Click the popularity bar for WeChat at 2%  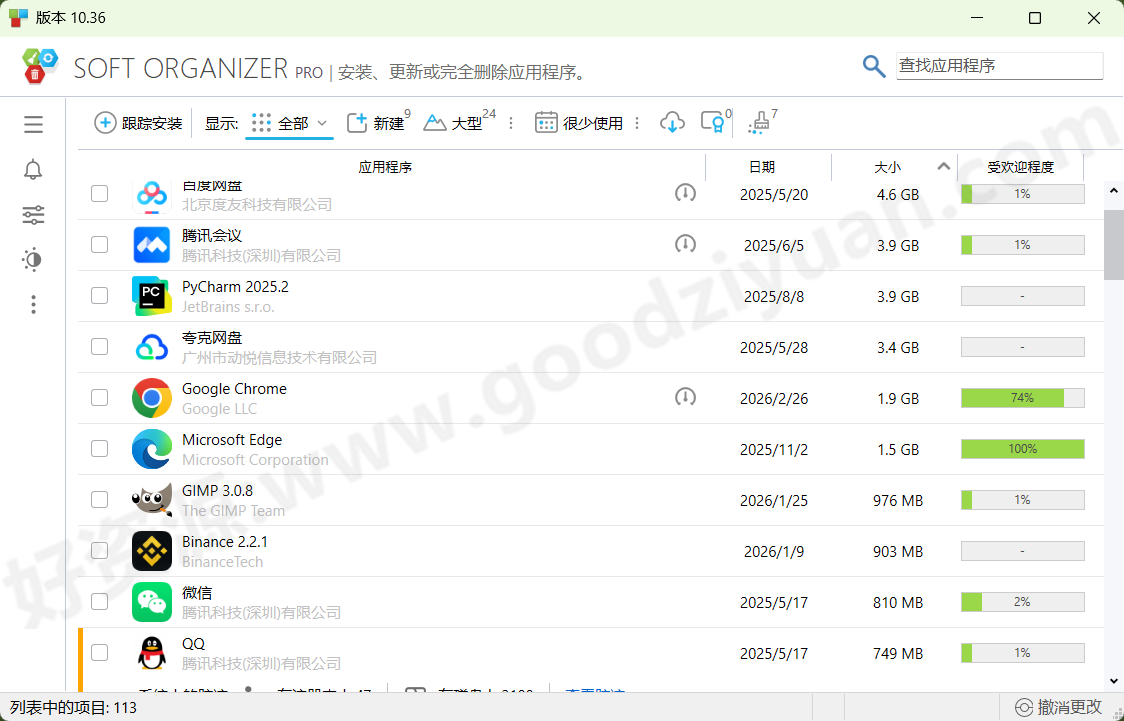pos(1022,601)
